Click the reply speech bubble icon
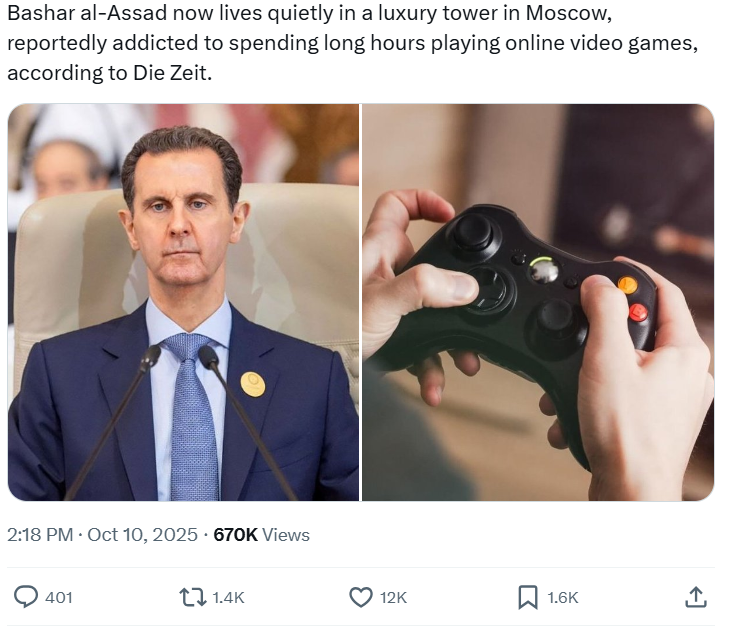 click(x=26, y=597)
